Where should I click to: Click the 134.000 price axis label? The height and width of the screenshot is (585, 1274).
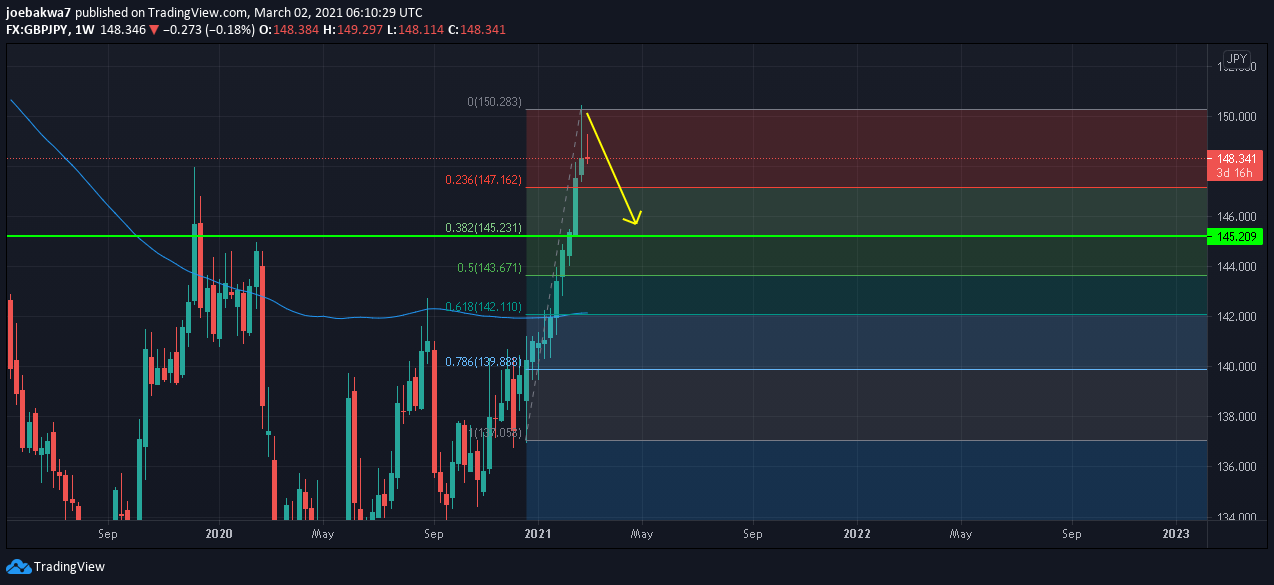(x=1236, y=516)
